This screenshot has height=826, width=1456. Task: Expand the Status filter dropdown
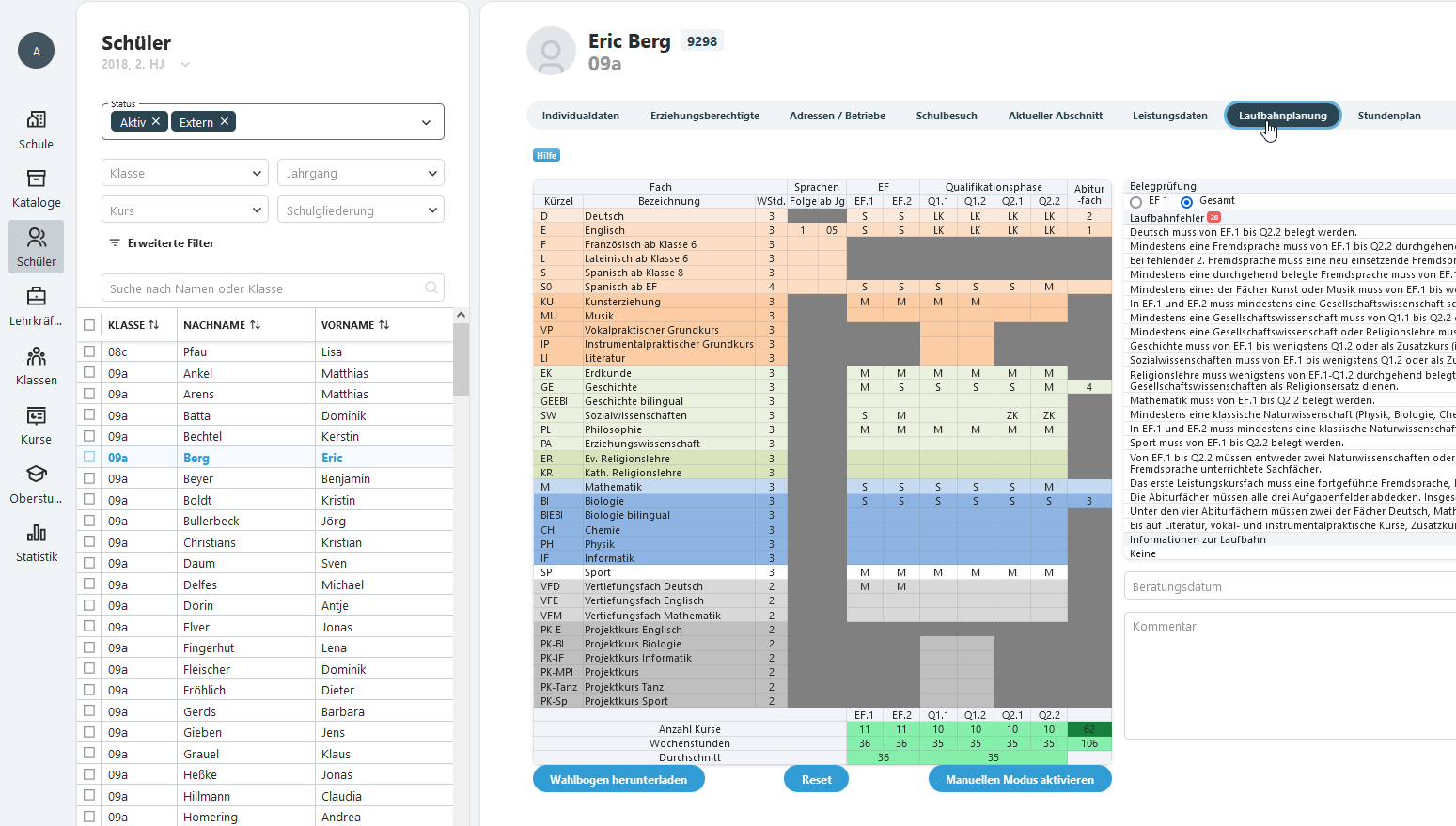(426, 122)
